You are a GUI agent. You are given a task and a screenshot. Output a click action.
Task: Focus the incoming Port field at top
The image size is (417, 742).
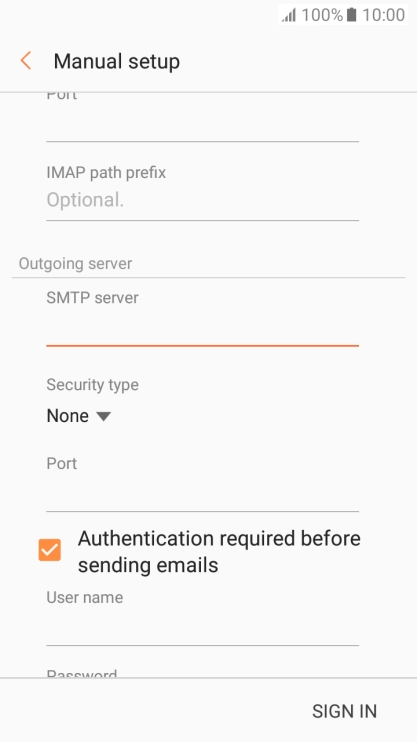coord(203,124)
